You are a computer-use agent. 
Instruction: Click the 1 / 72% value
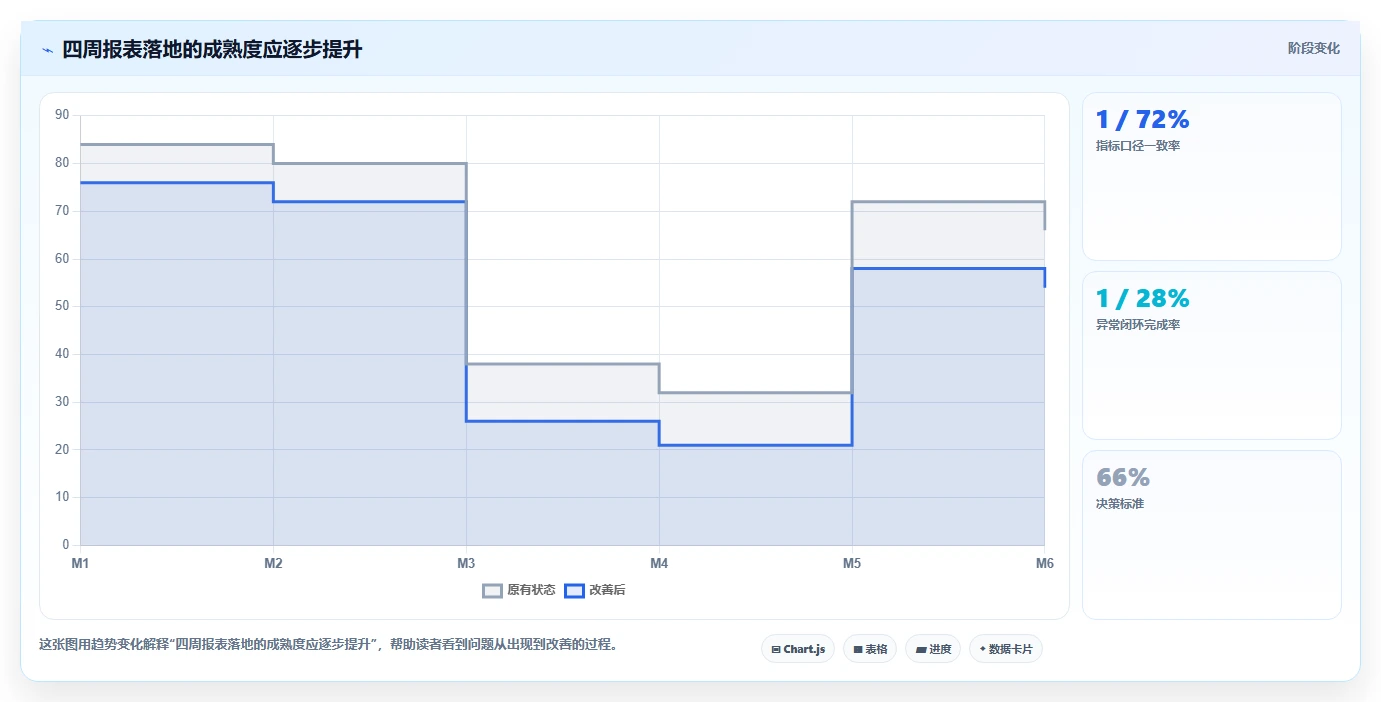[x=1142, y=120]
